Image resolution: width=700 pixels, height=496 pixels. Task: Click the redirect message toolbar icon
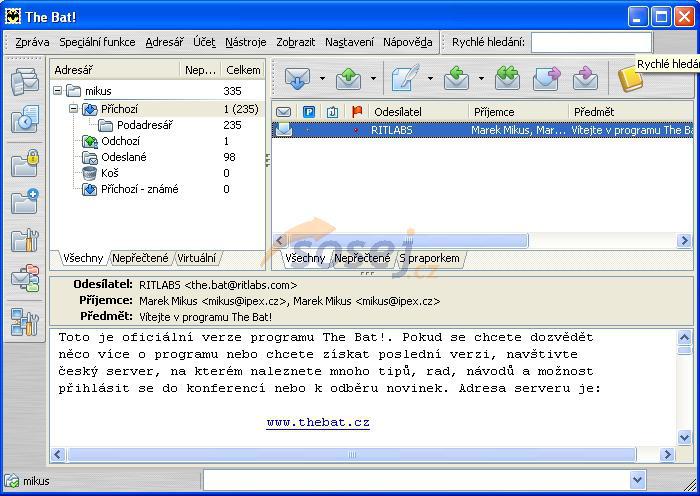pos(585,79)
